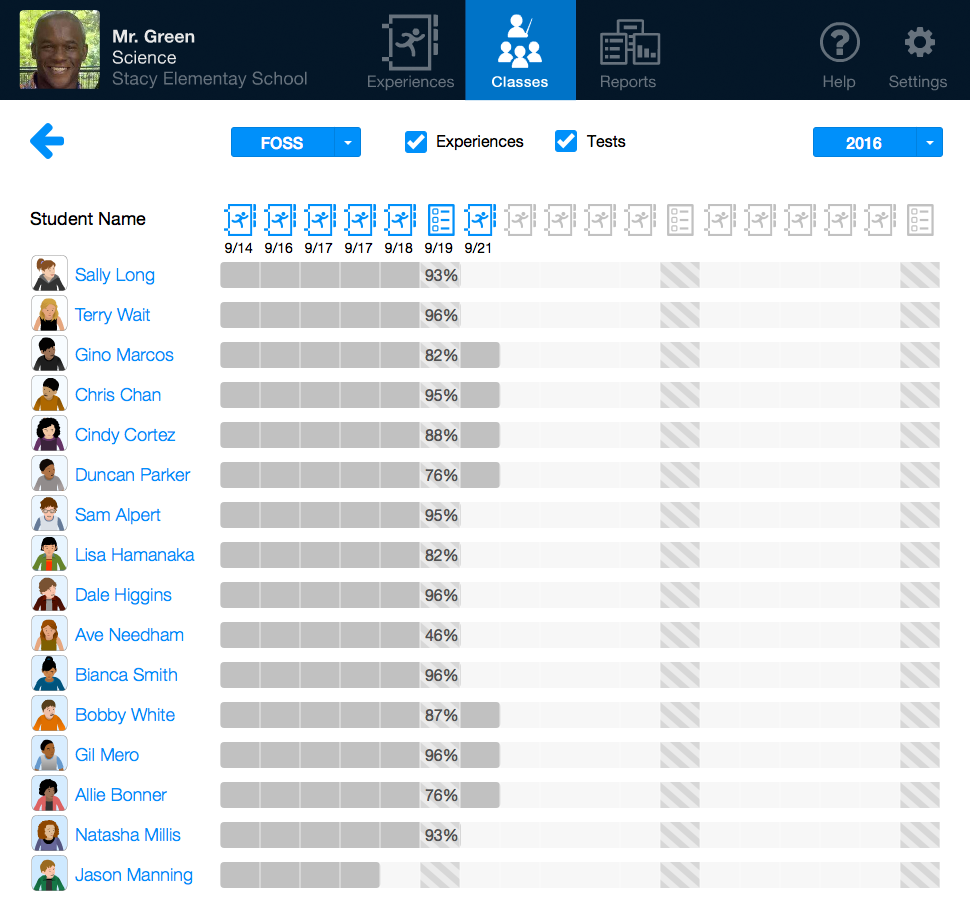970x900 pixels.
Task: Click Natasha Millis's avatar
Action: [49, 833]
